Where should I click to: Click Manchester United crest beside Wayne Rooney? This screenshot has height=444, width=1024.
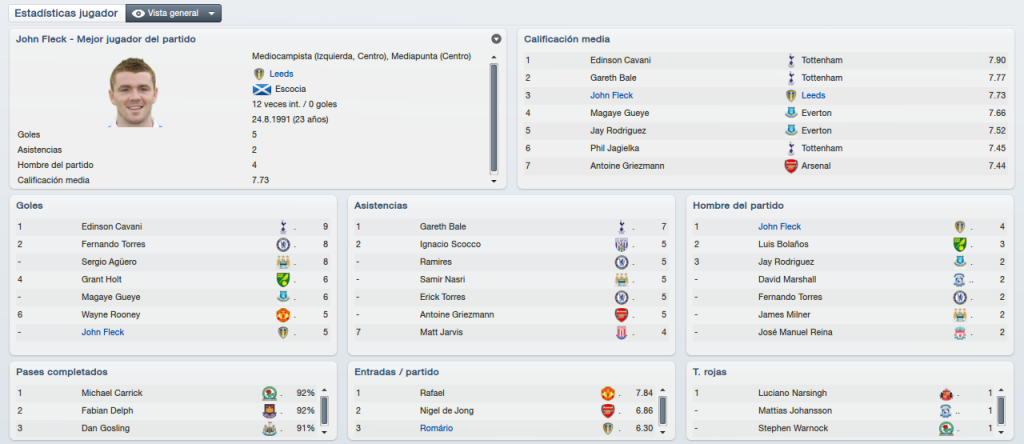click(x=283, y=315)
